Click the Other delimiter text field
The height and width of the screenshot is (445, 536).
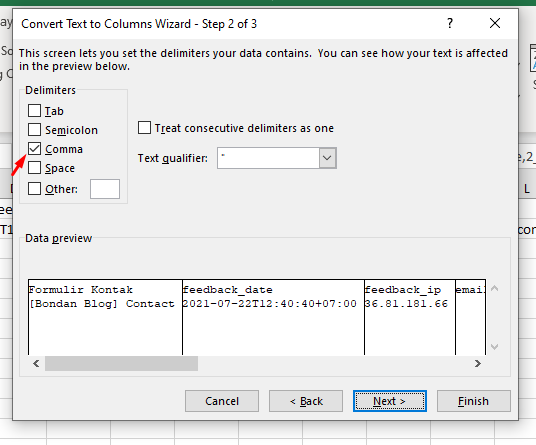105,189
